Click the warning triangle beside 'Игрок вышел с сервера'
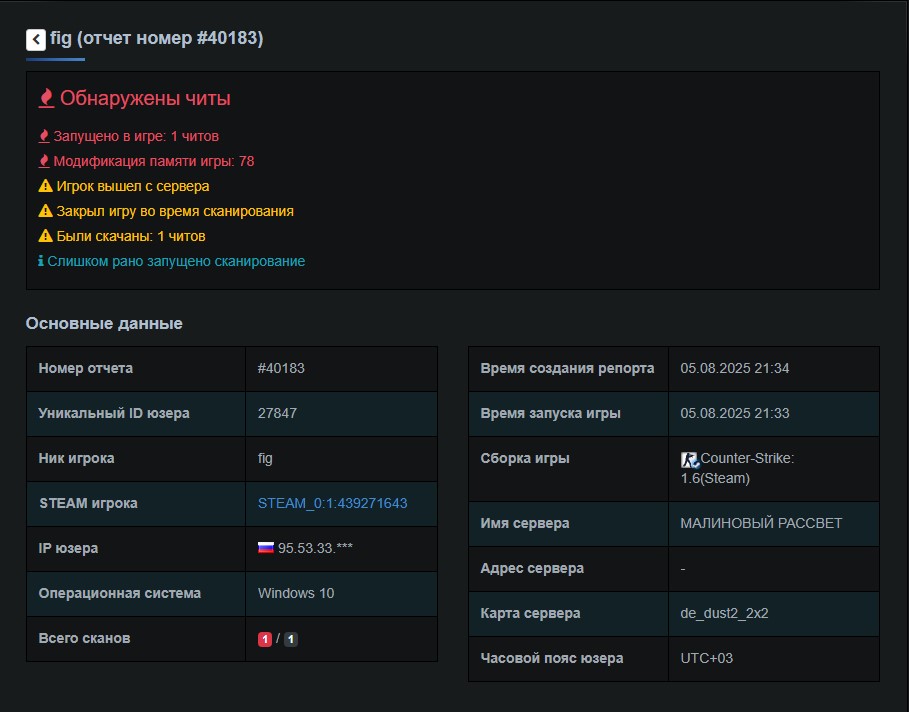Image resolution: width=909 pixels, height=712 pixels. (x=45, y=186)
